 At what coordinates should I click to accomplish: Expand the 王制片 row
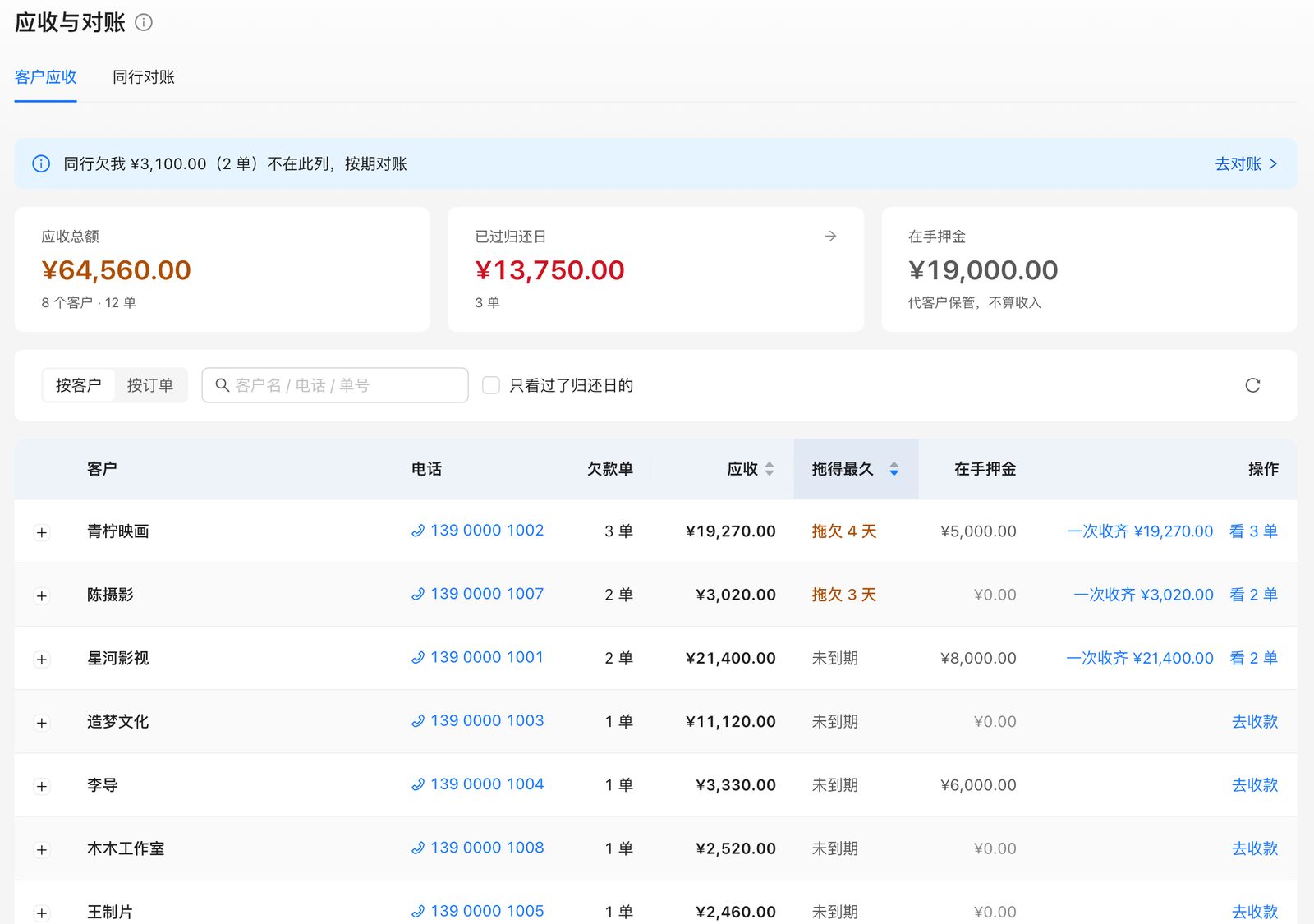point(42,913)
